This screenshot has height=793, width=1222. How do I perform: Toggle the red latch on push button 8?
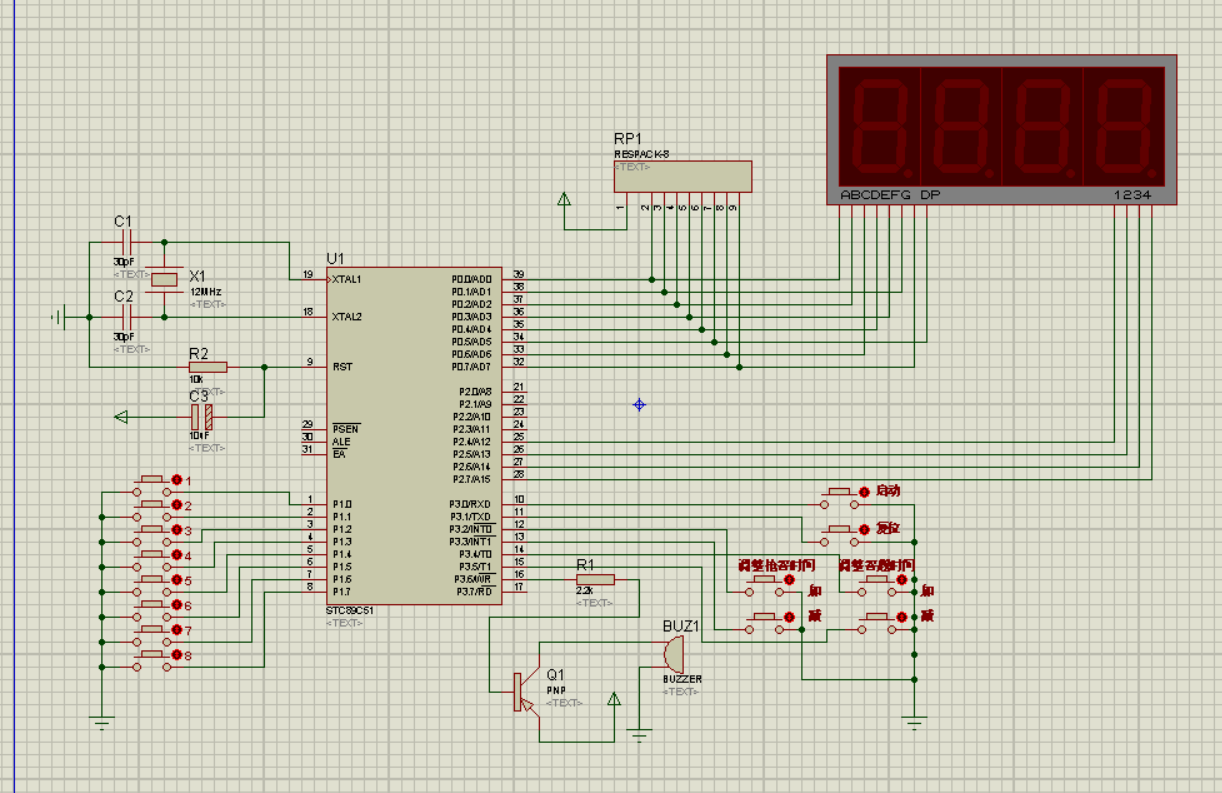click(177, 655)
